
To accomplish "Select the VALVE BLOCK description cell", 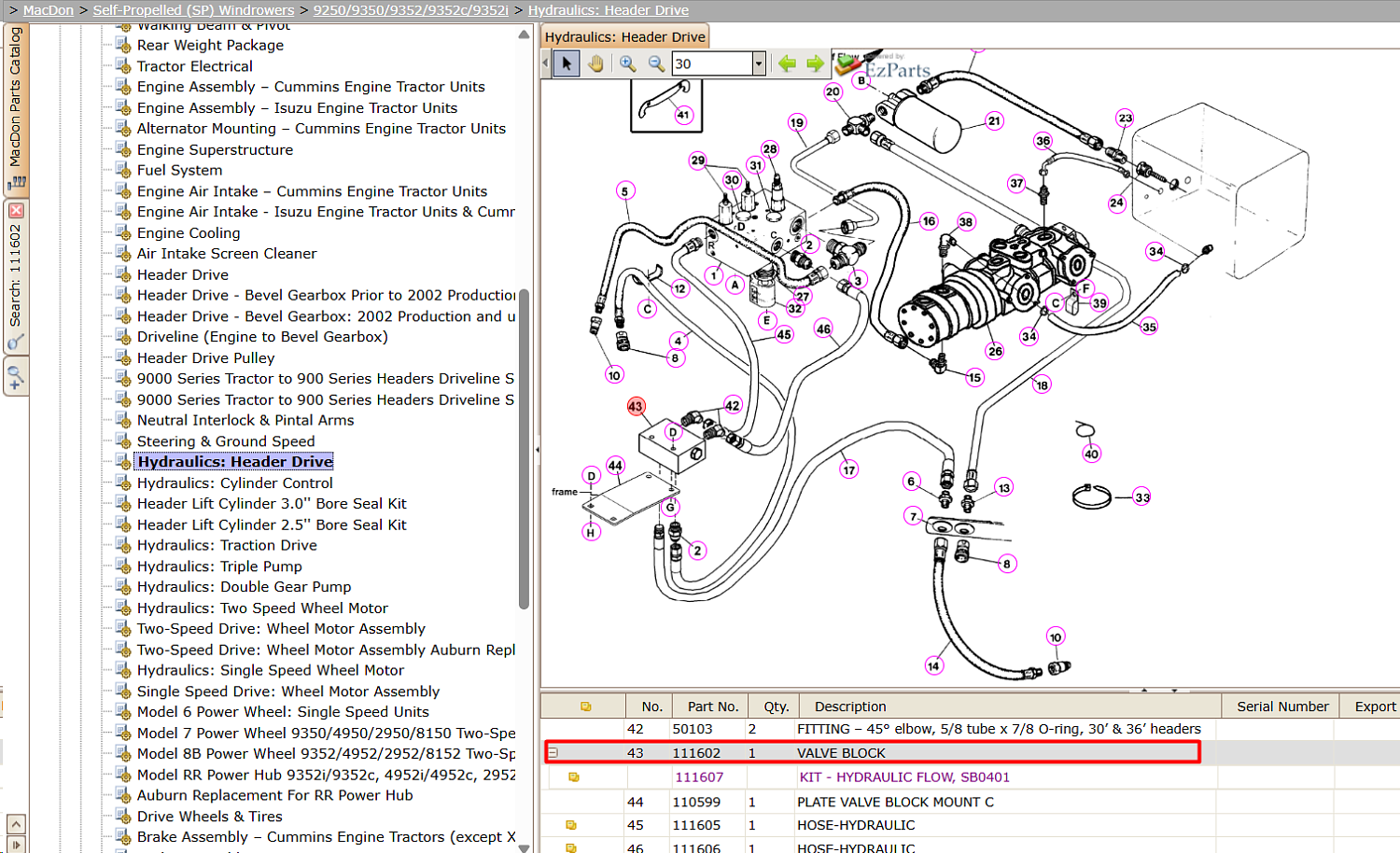I will tap(841, 753).
